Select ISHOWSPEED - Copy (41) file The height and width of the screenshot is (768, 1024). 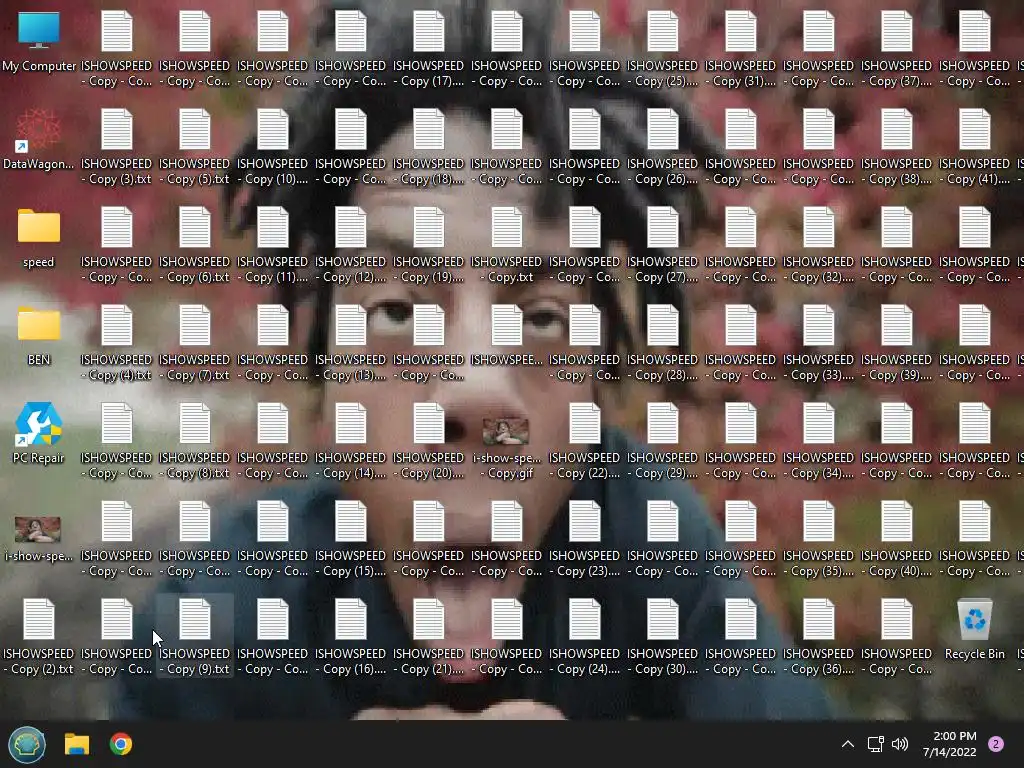point(974,148)
